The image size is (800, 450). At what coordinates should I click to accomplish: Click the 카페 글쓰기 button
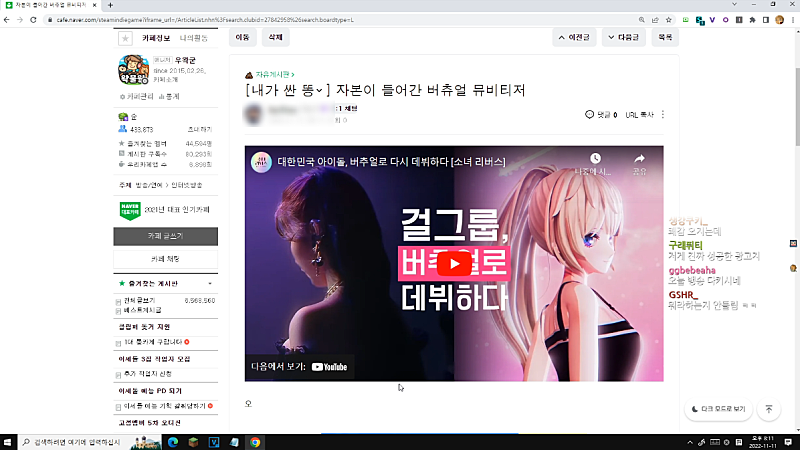pos(165,236)
